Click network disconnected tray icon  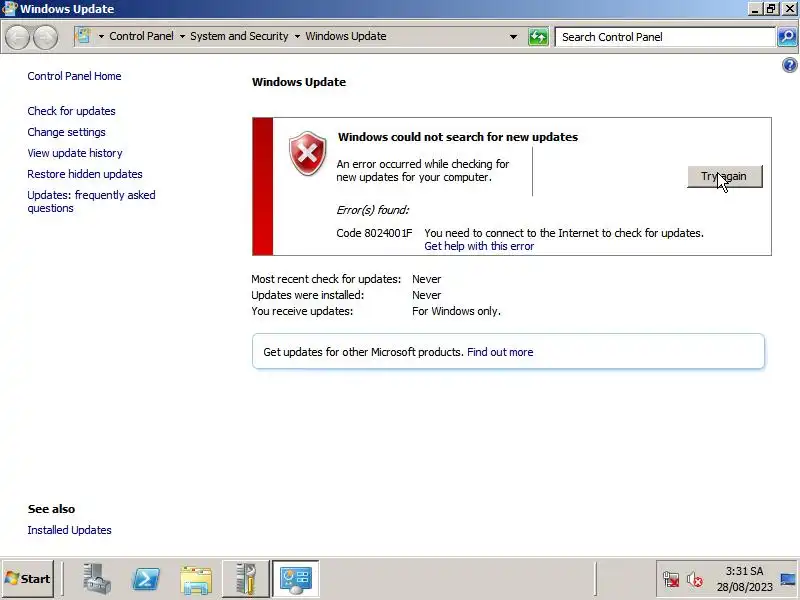(x=671, y=580)
